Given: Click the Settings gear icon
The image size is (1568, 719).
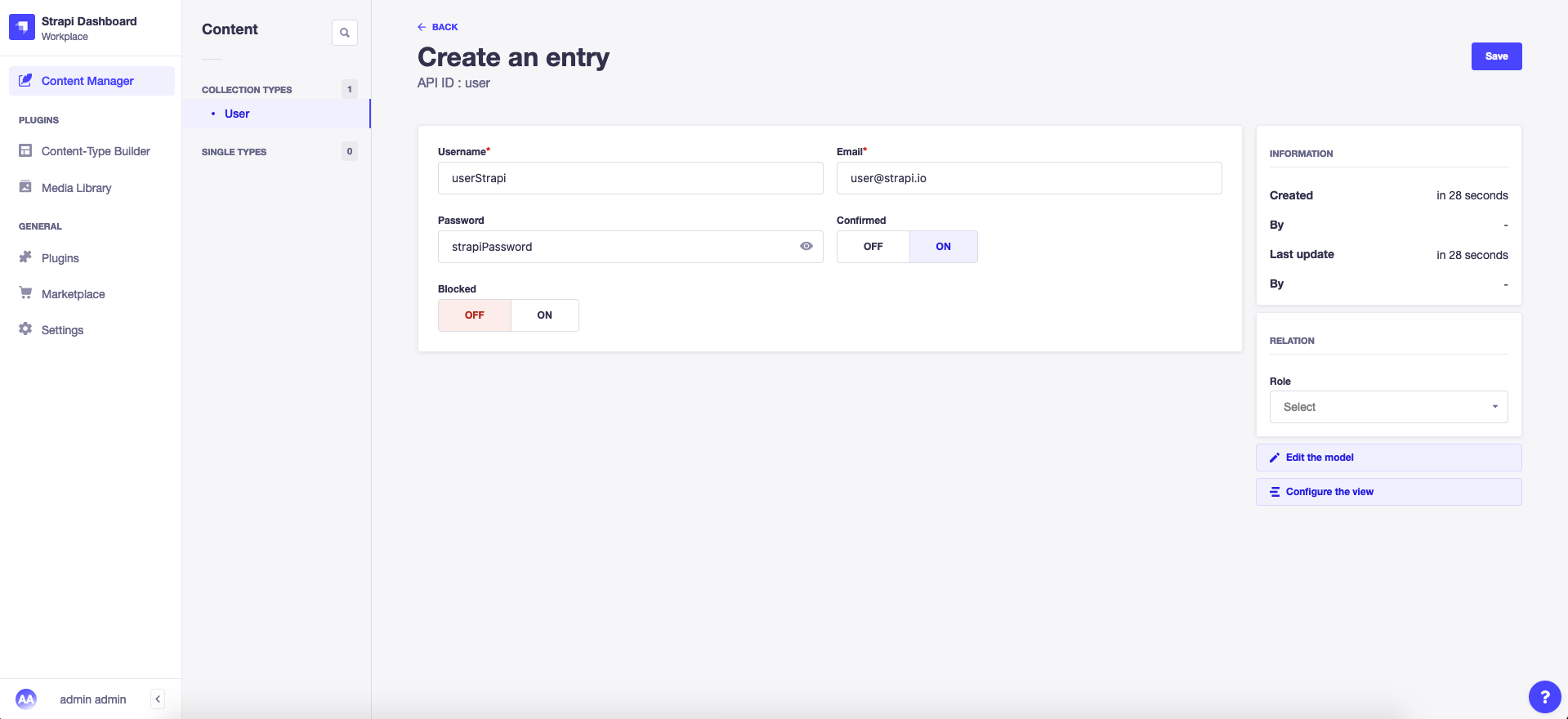Looking at the screenshot, I should (25, 329).
